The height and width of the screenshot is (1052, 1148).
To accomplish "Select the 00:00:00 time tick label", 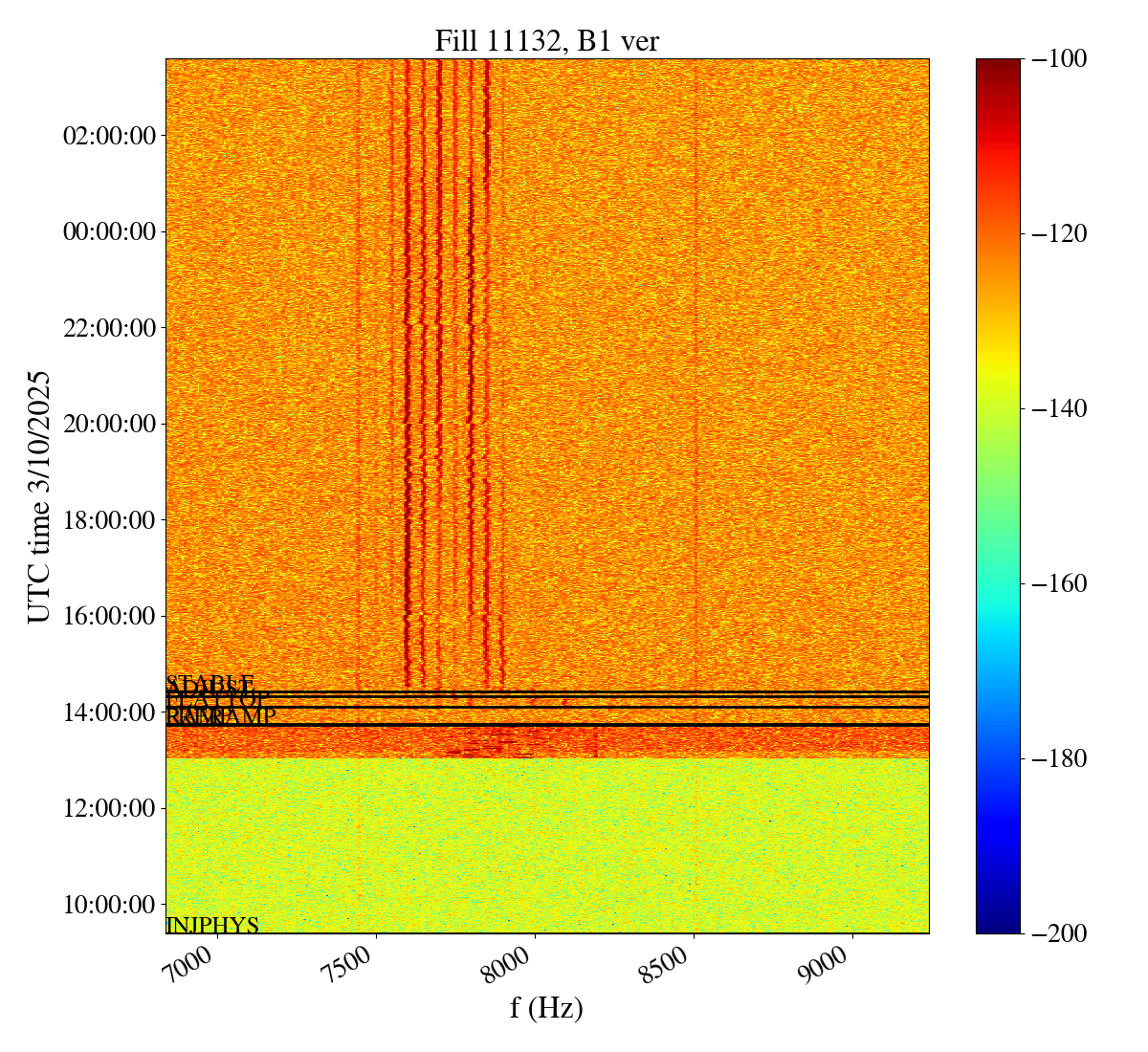I will tap(109, 231).
